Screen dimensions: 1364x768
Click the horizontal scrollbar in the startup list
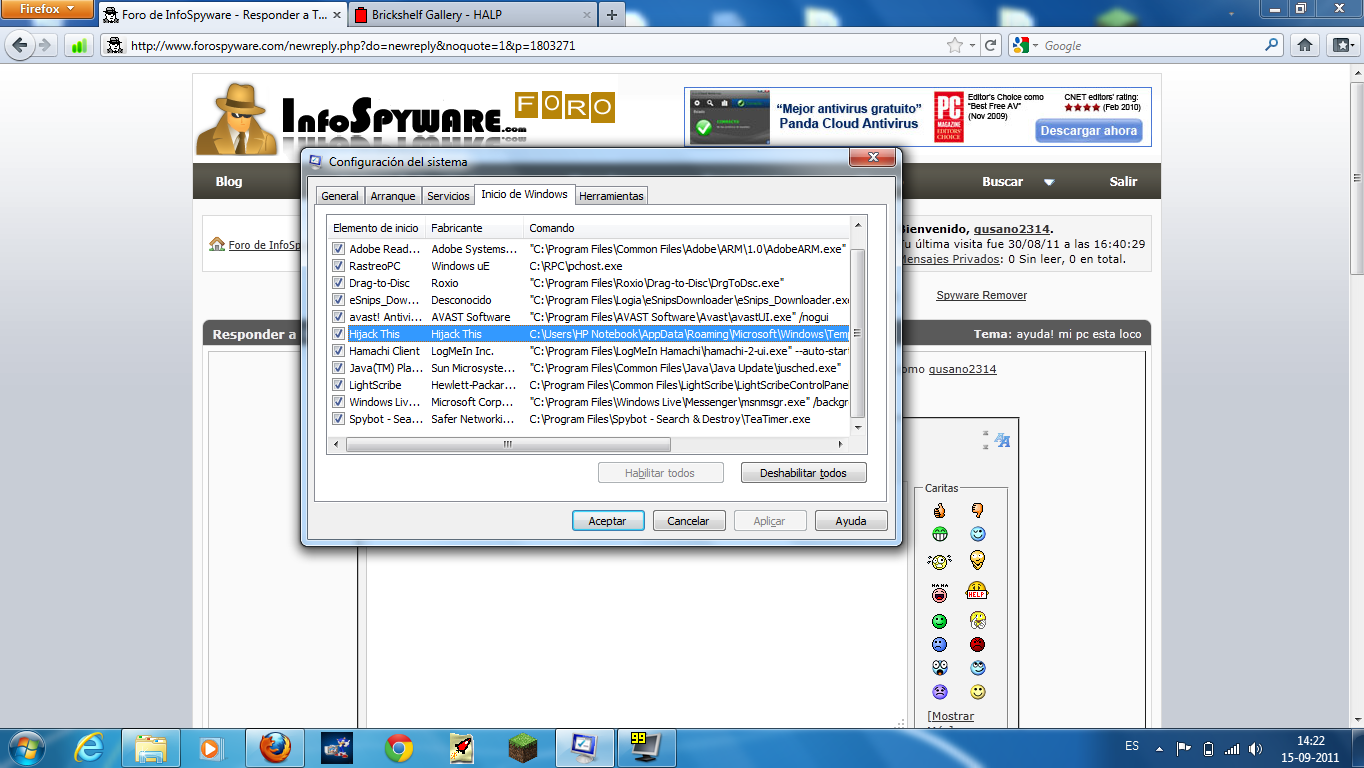coord(508,445)
